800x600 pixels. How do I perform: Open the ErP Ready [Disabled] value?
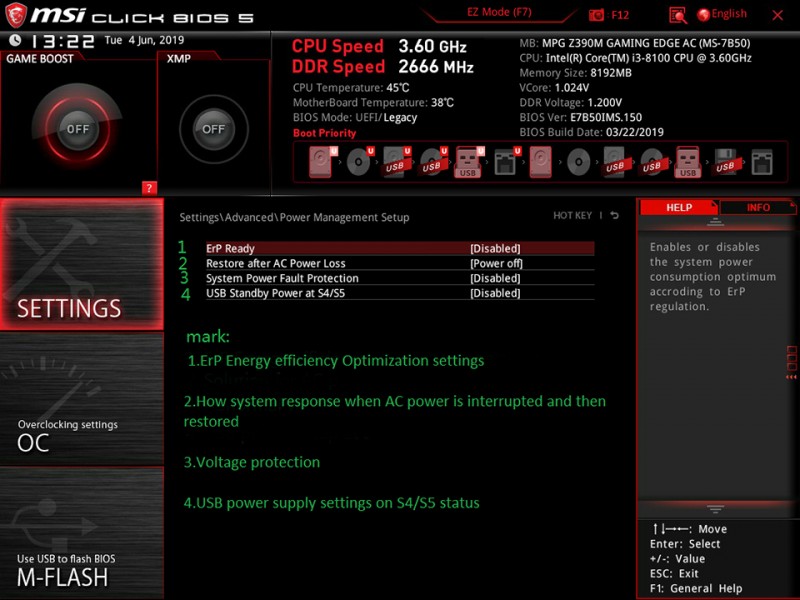pyautogui.click(x=495, y=248)
